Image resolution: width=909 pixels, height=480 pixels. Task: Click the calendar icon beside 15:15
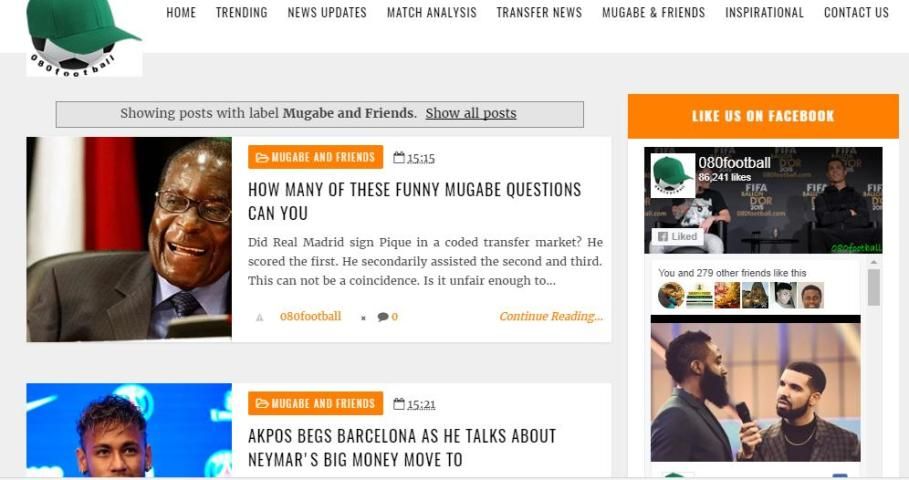[399, 157]
